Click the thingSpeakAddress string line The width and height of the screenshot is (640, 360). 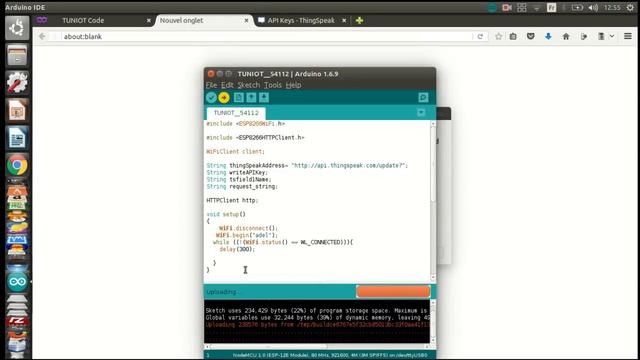(307, 166)
